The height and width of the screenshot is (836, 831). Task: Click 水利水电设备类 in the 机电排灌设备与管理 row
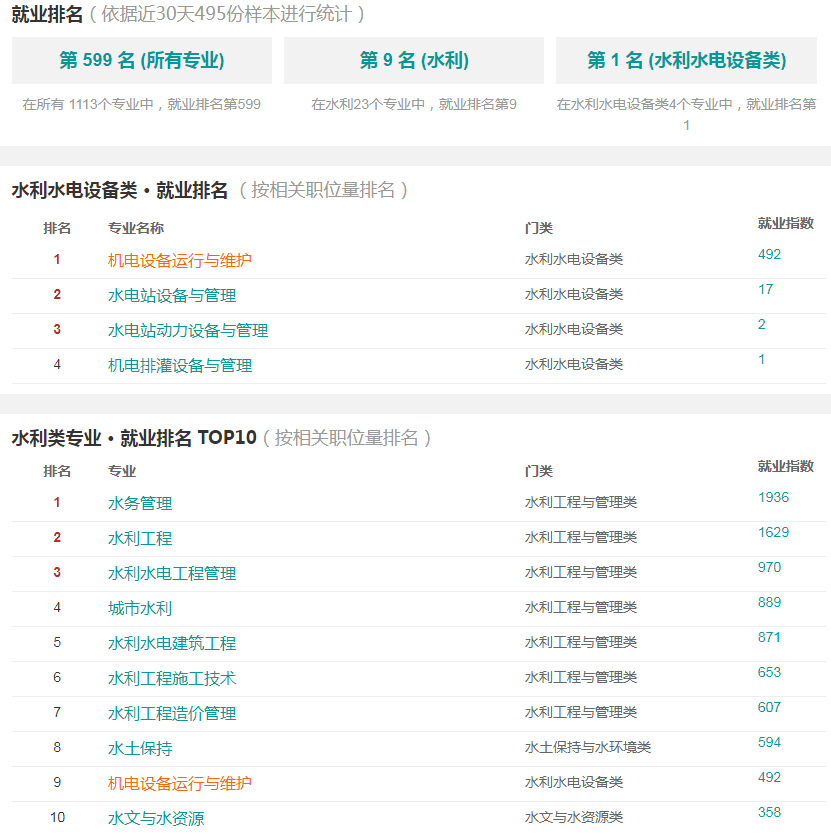pyautogui.click(x=574, y=364)
